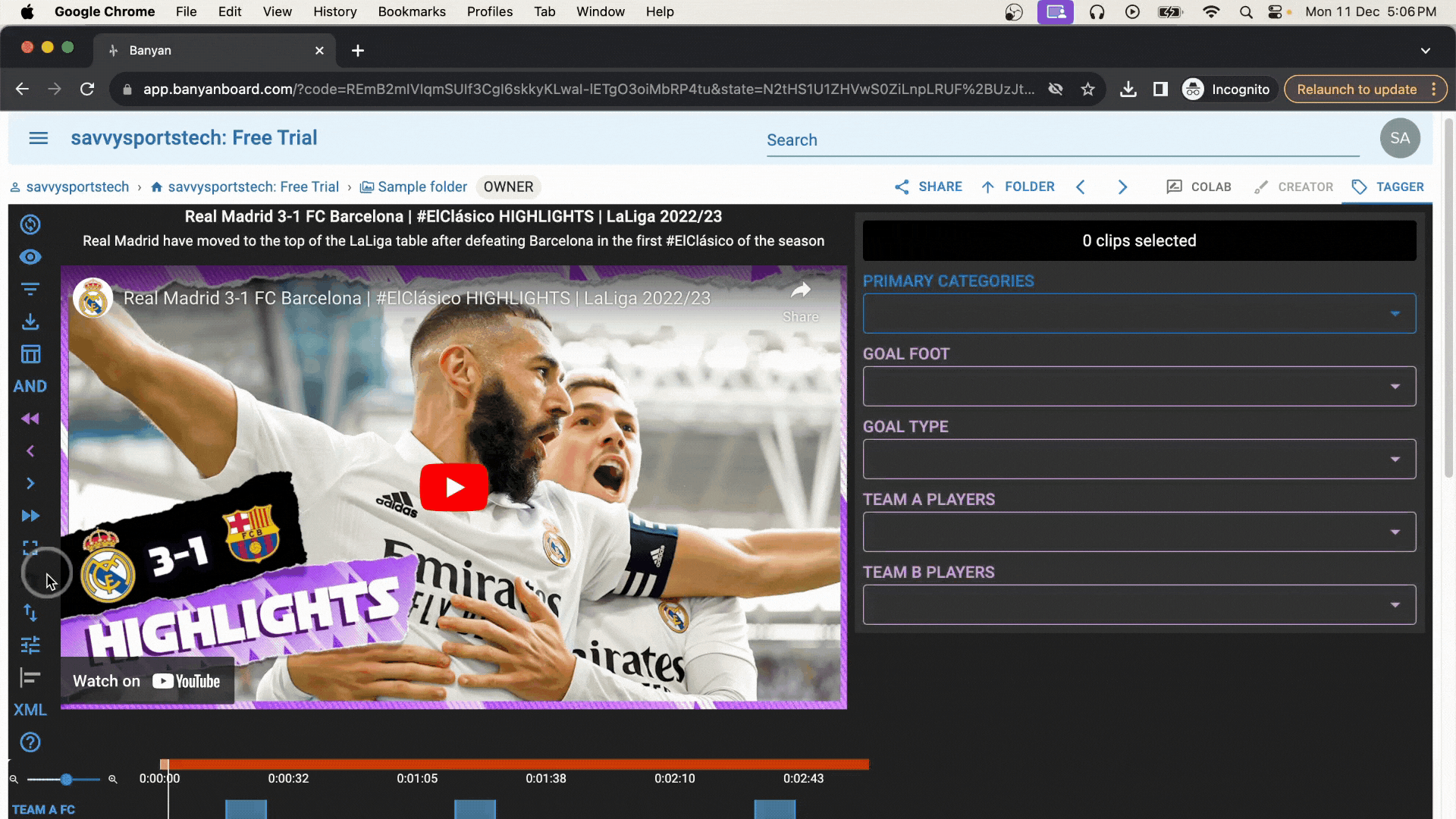Open the macOS Wi-Fi status icon
The width and height of the screenshot is (1456, 819).
click(x=1211, y=12)
